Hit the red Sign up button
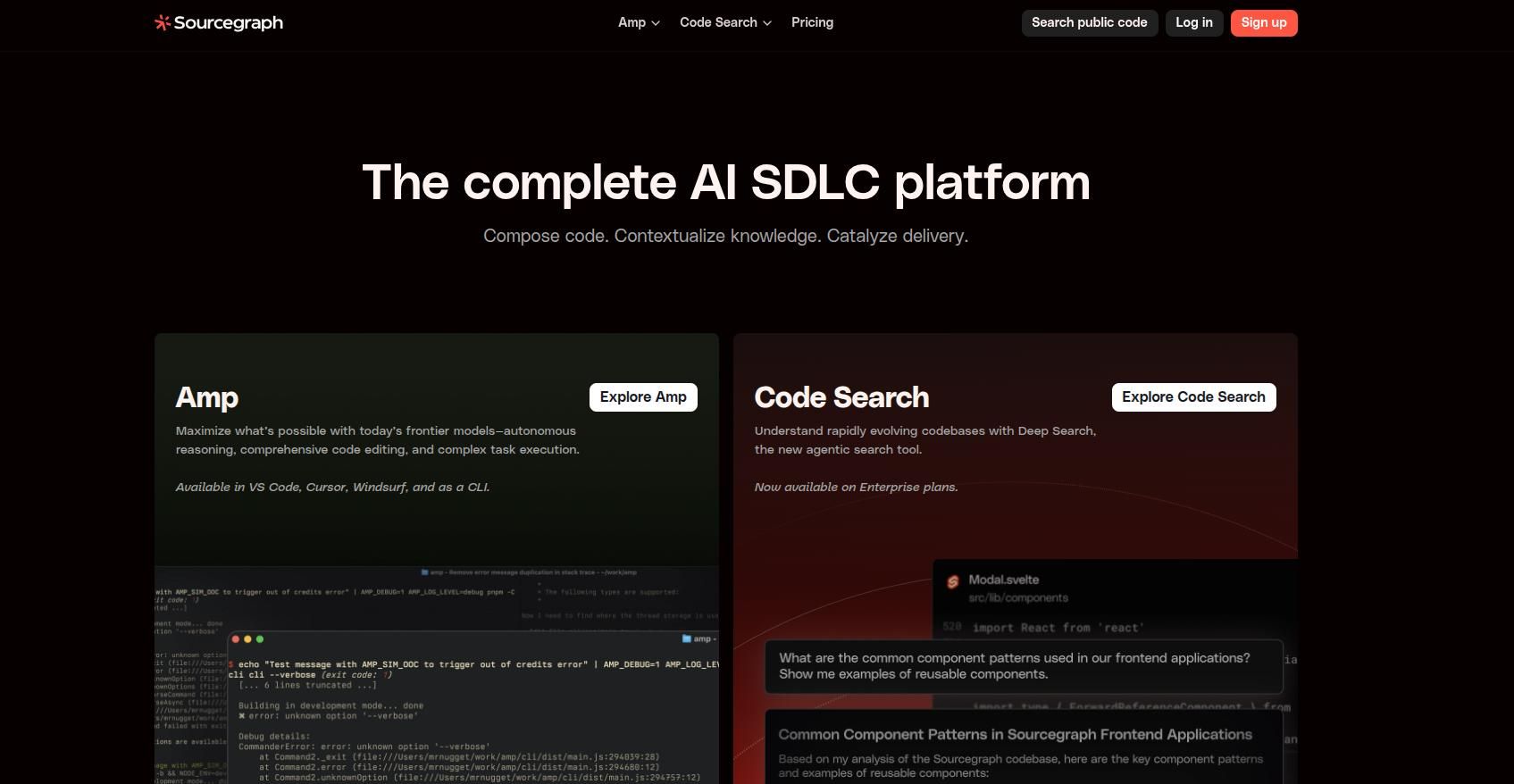1514x784 pixels. coord(1263,22)
